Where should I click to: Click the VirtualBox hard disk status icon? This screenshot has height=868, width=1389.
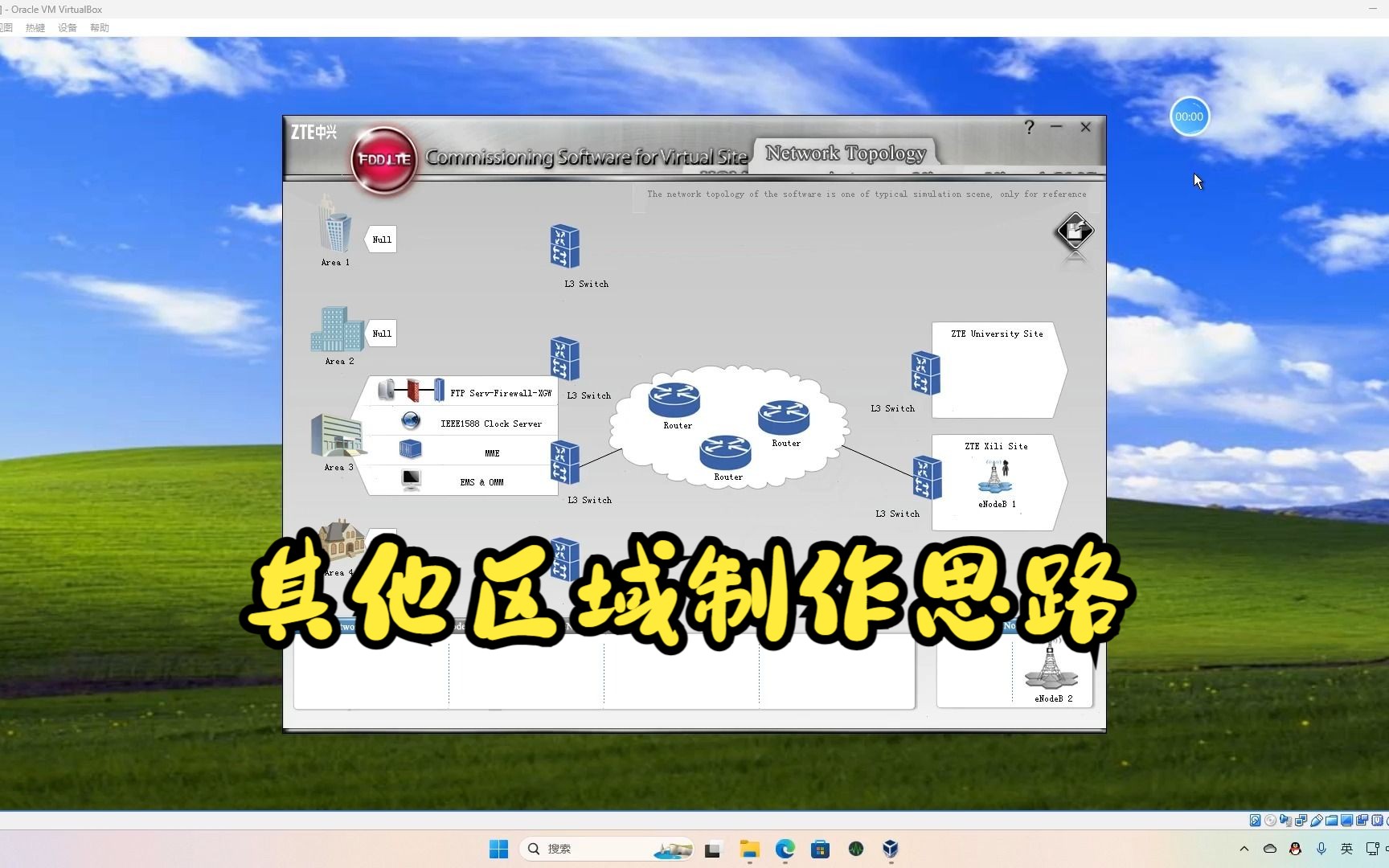[1255, 820]
